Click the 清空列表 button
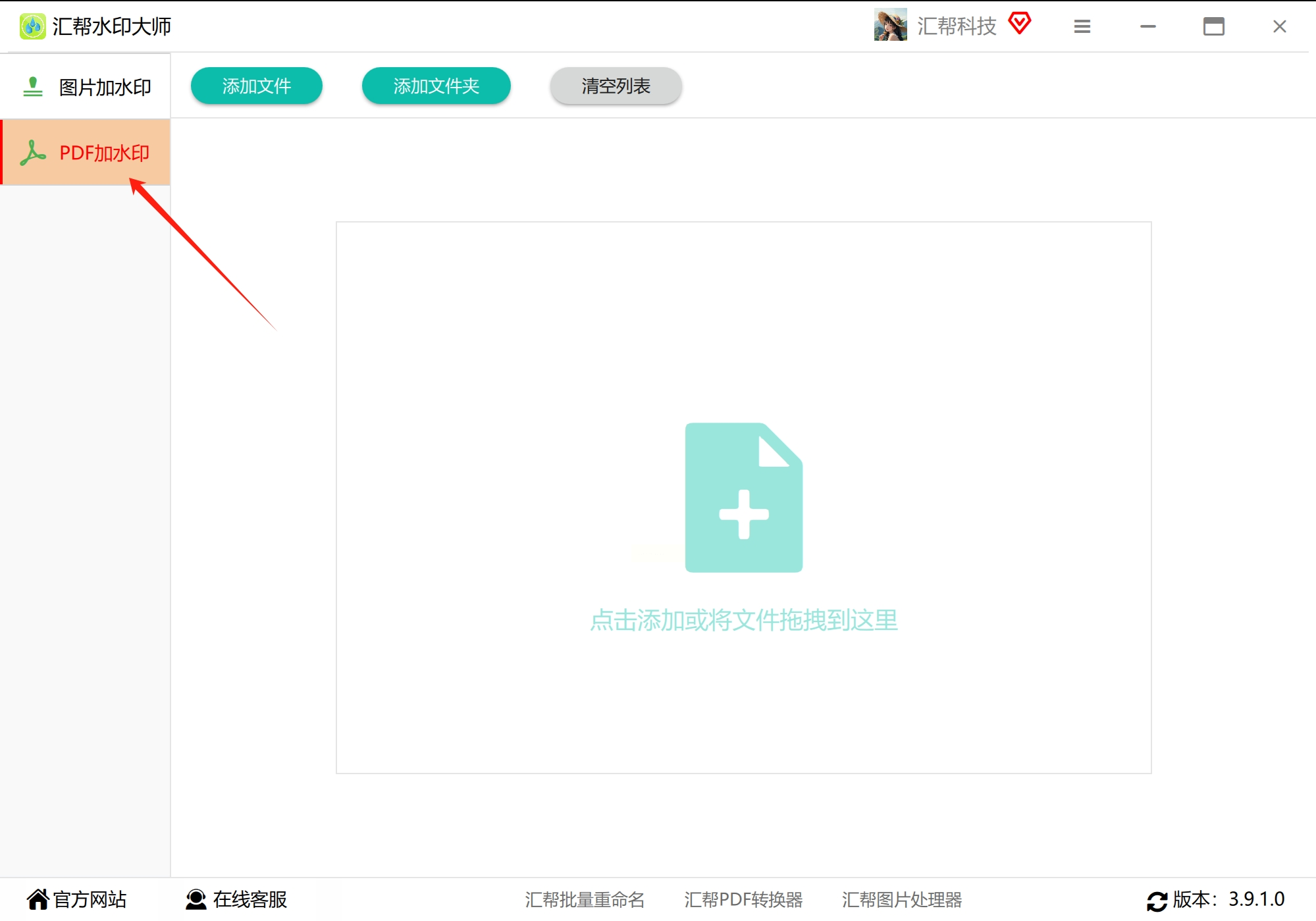Image resolution: width=1316 pixels, height=921 pixels. 616,86
